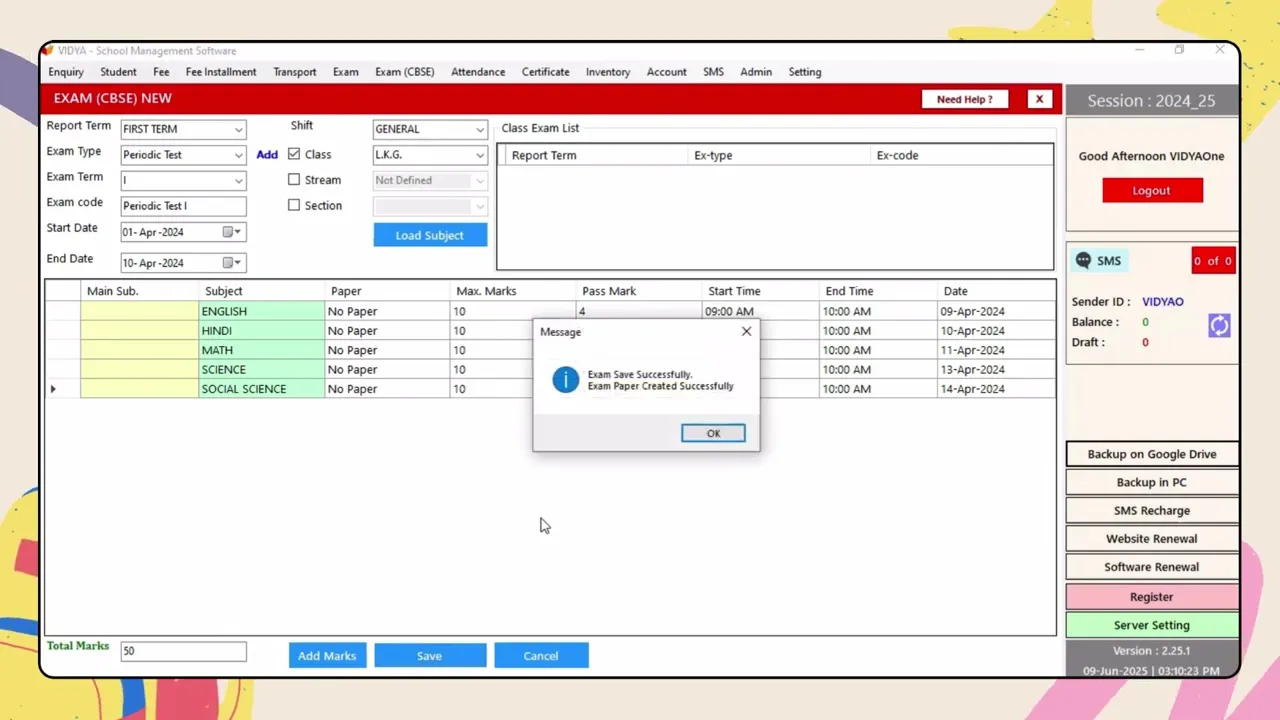Click the red Logout button
The width and height of the screenshot is (1280, 720).
pos(1152,191)
